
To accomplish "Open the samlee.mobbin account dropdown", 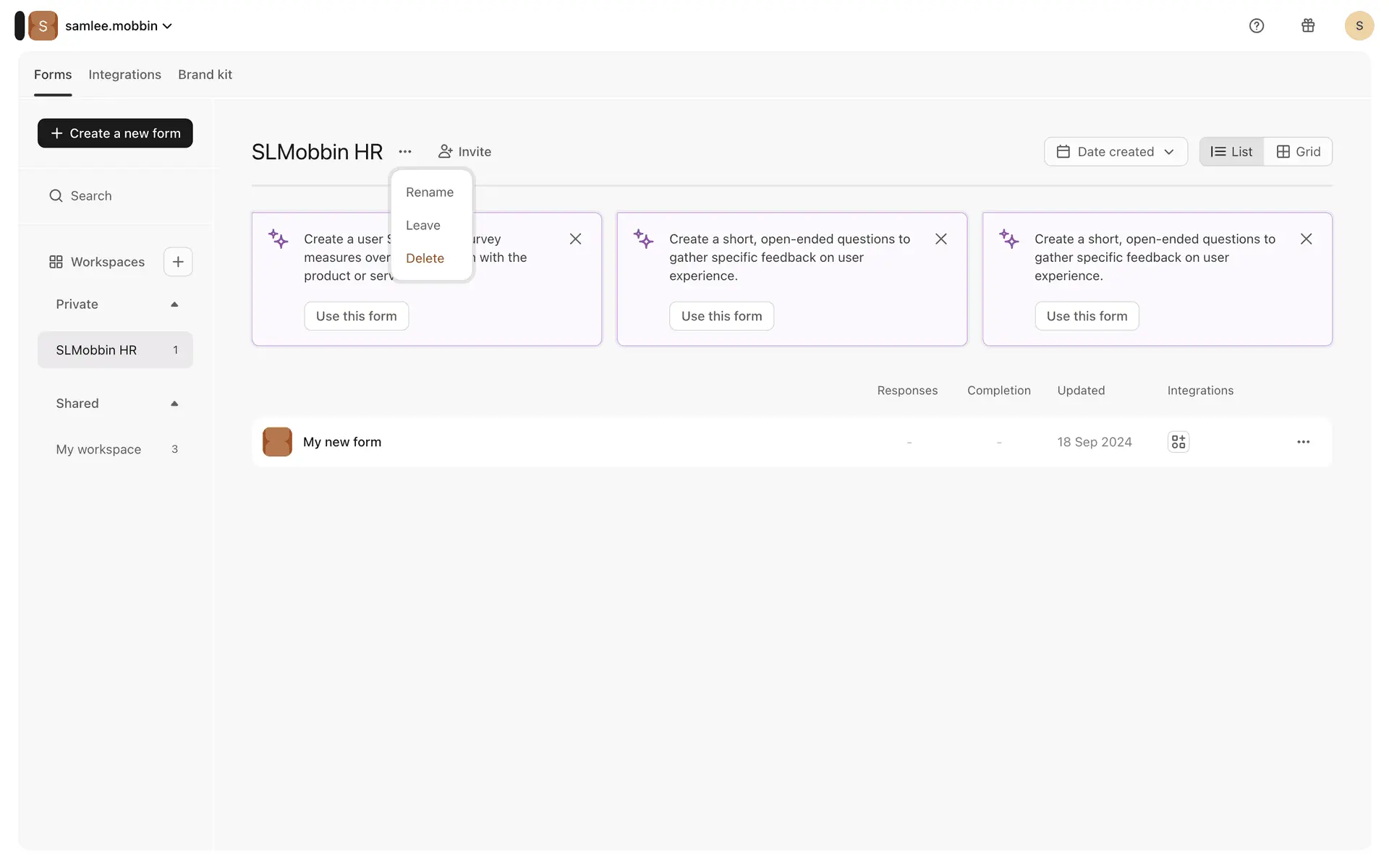I will (119, 26).
